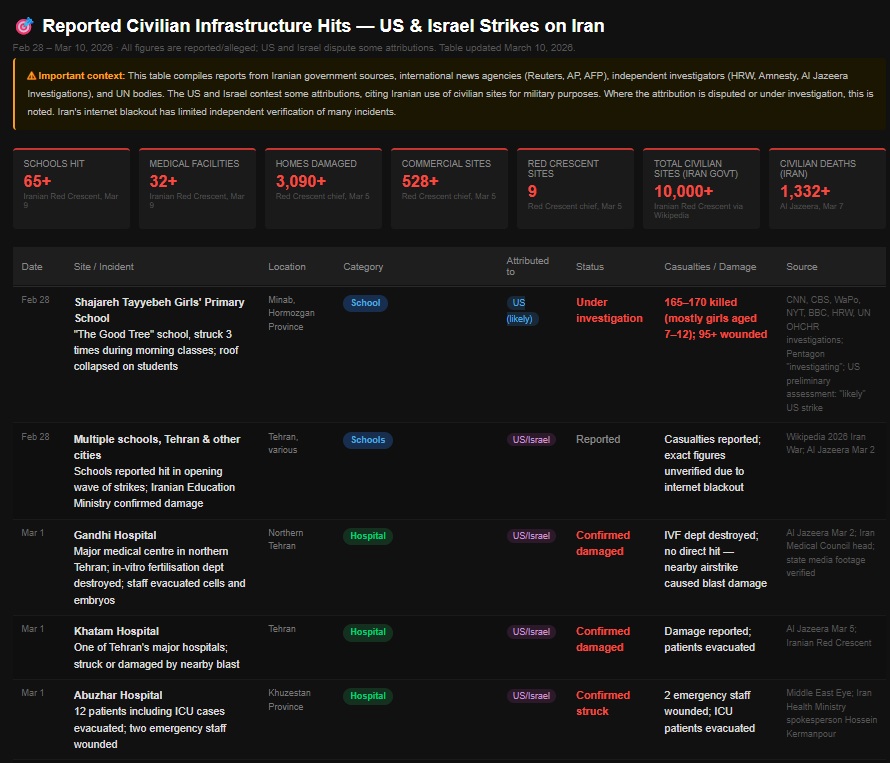
Task: Click the Source column header
Action: tap(801, 267)
